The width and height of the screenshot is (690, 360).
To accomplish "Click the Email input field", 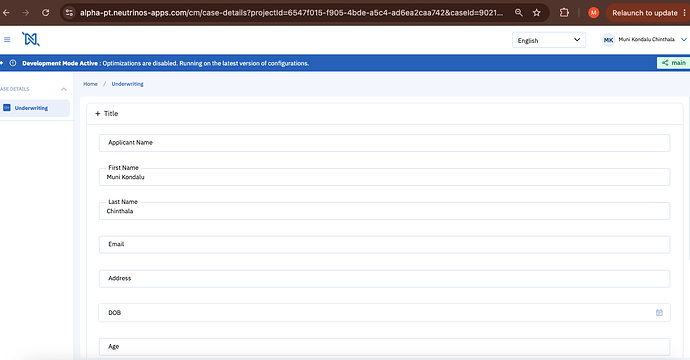I will pyautogui.click(x=384, y=245).
